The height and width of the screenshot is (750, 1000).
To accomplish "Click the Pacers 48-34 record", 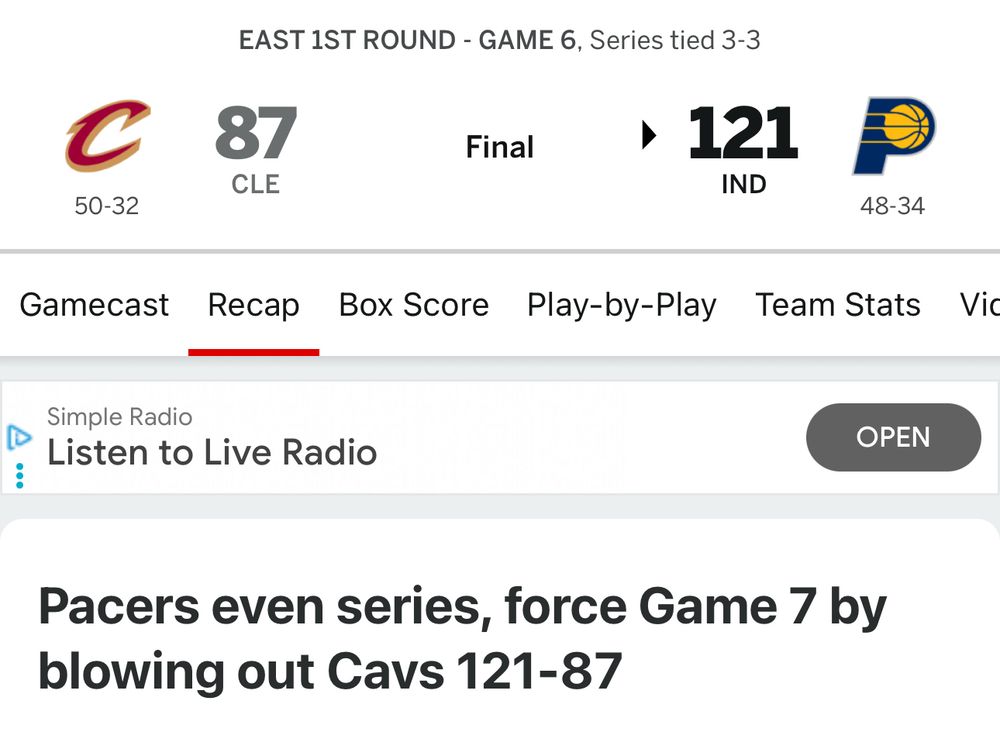I will pos(893,206).
